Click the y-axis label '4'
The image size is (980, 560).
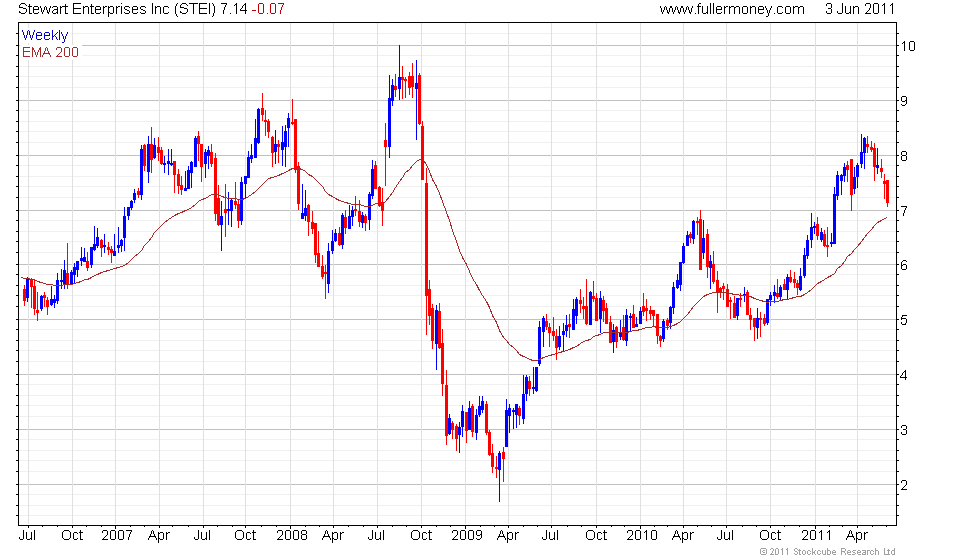pyautogui.click(x=904, y=376)
